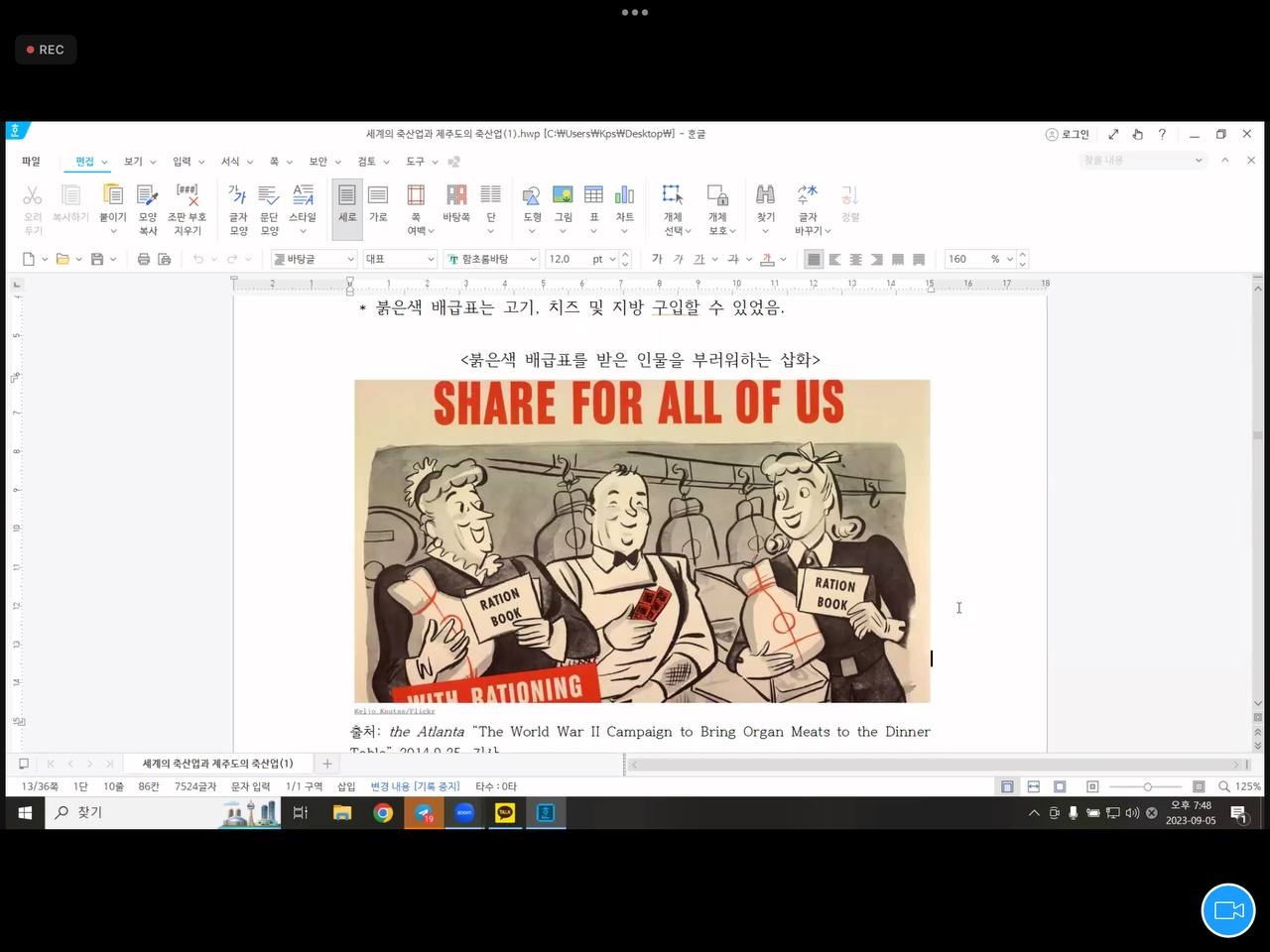The width and height of the screenshot is (1270, 952).
Task: Click the 로그인 login button
Action: [x=1068, y=134]
